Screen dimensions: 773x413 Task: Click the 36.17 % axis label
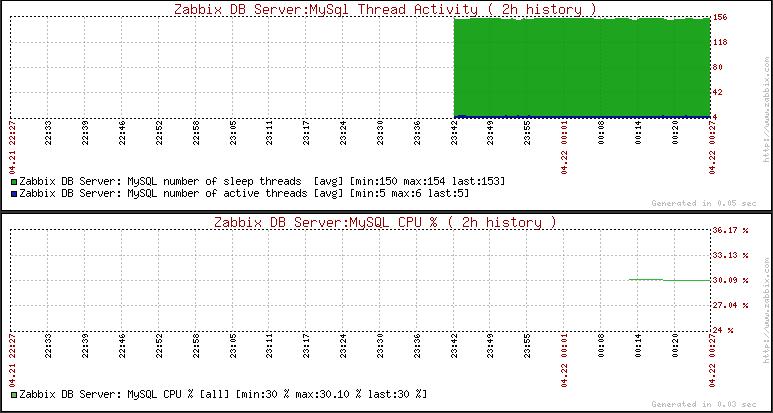731,230
